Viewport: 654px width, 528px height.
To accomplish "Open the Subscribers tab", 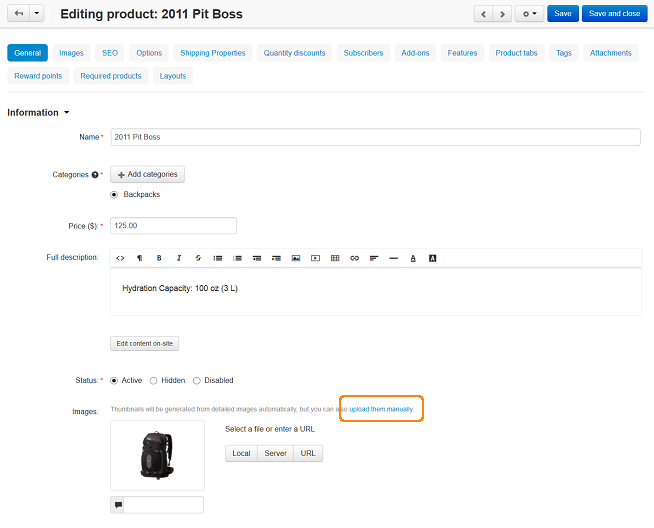I will tap(363, 53).
